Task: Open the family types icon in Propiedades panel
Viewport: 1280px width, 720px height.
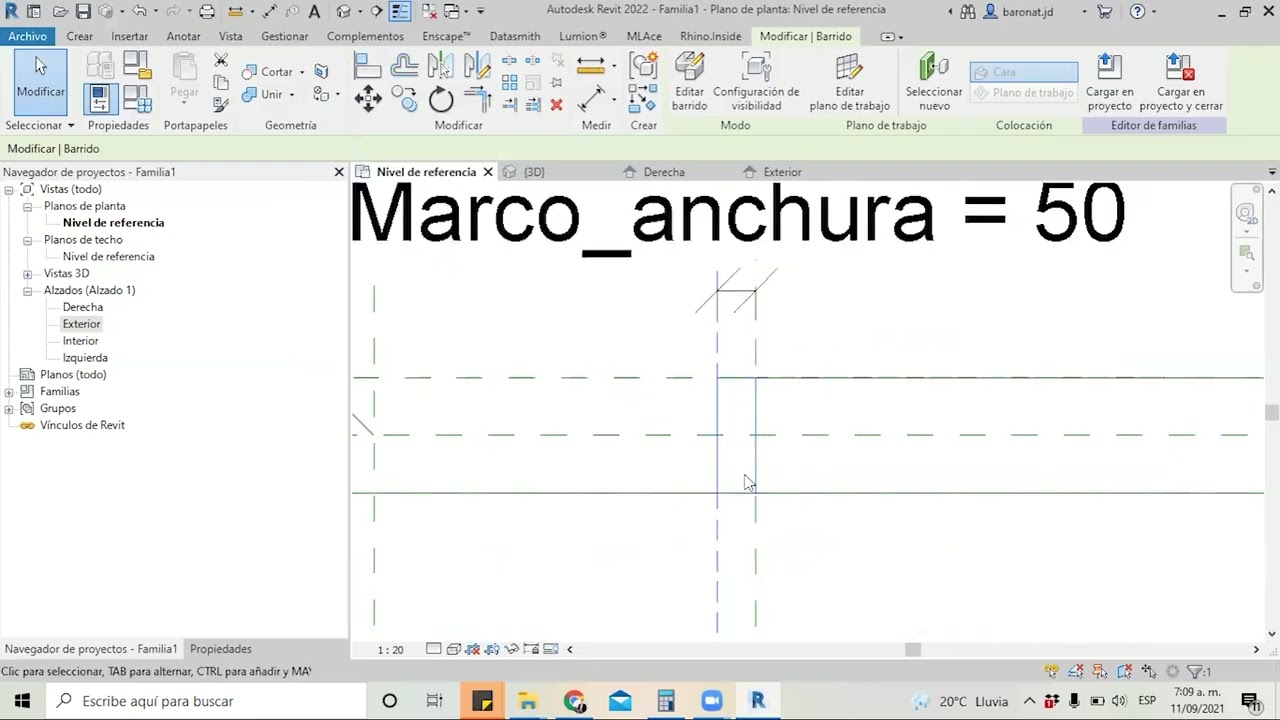Action: tap(137, 99)
